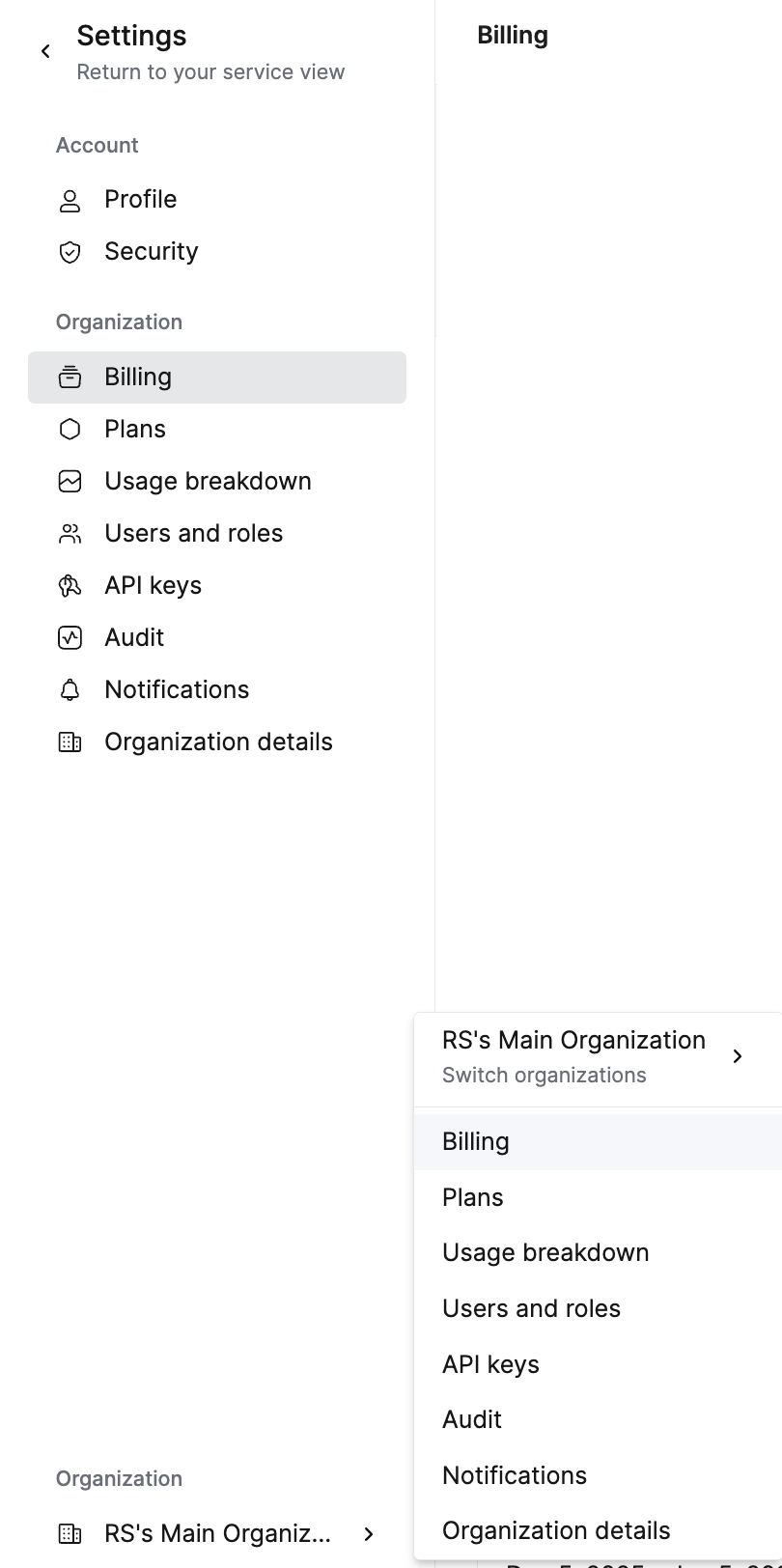Open Audit from the popup menu
Screen dimensions: 782x1568
(472, 1420)
